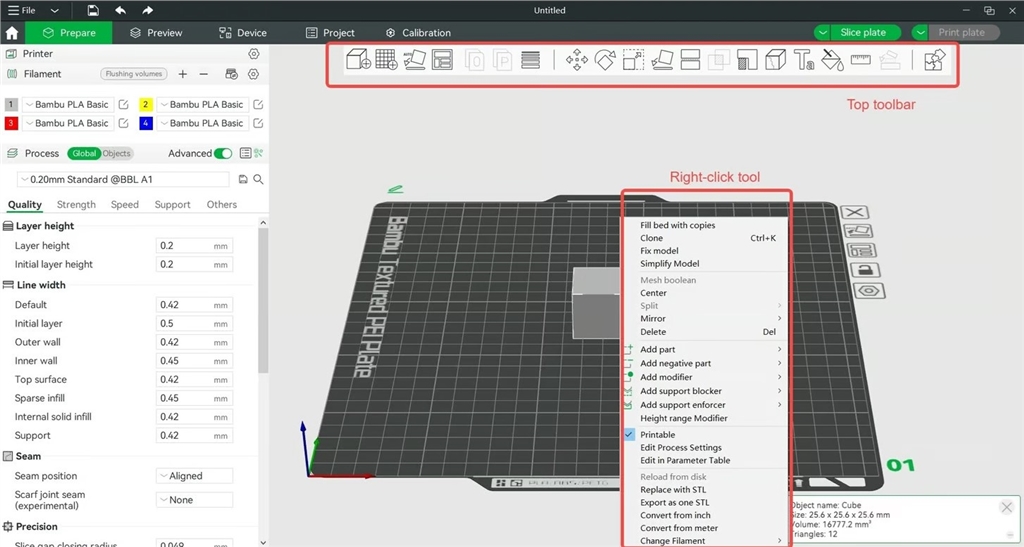Open the Assembly view puzzle icon
Image resolution: width=1024 pixels, height=547 pixels.
[x=934, y=61]
